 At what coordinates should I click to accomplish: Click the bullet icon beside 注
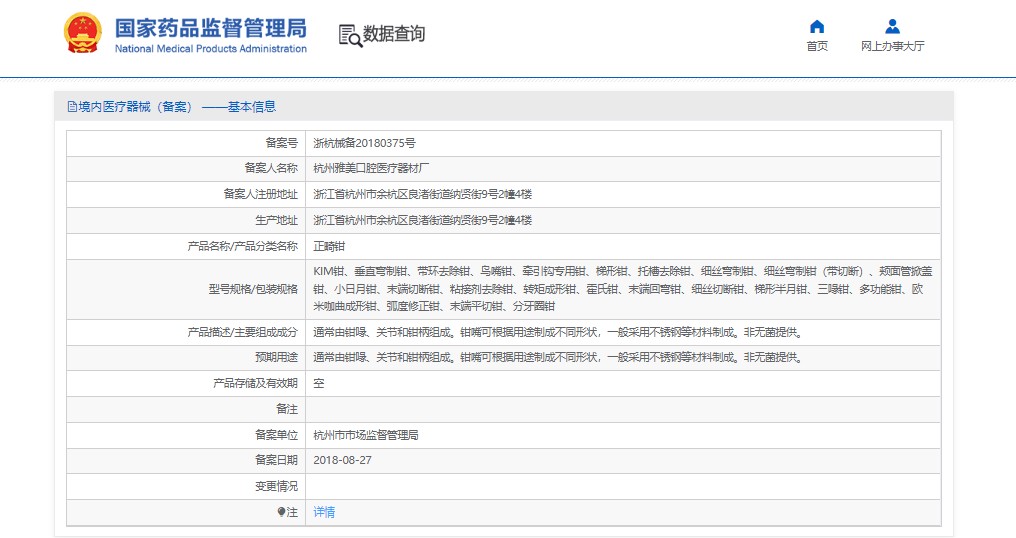282,512
